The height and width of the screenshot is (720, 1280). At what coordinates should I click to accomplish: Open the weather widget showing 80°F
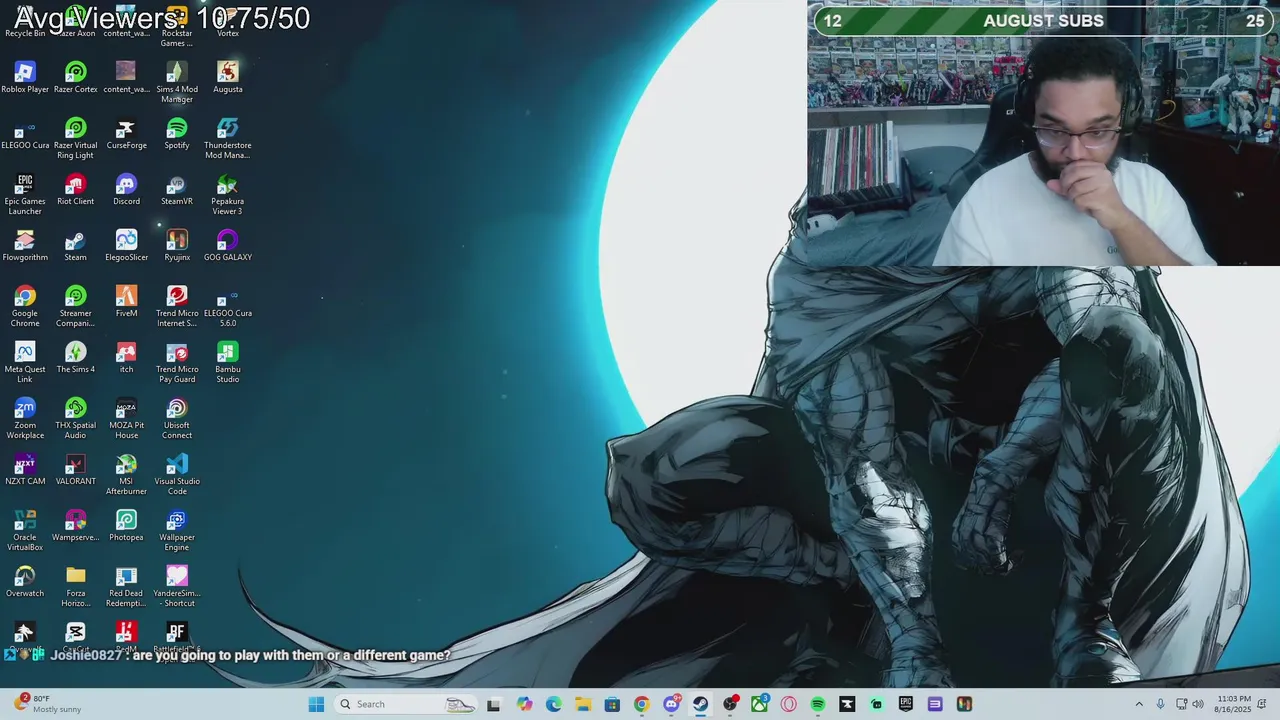point(47,704)
